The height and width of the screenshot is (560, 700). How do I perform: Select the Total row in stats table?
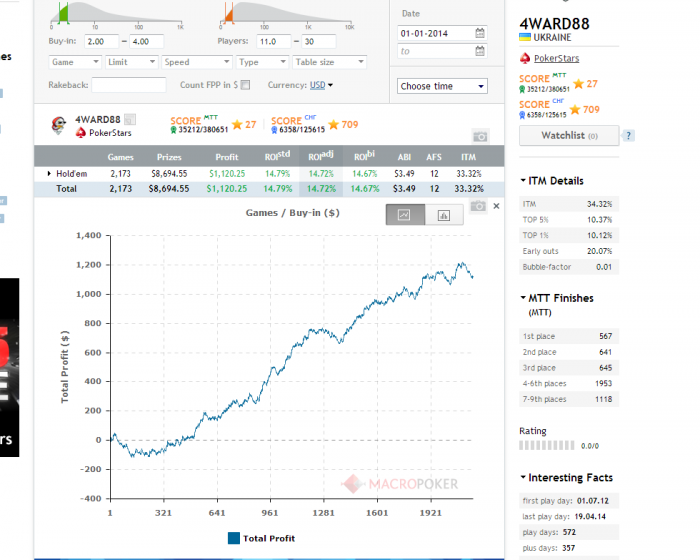pos(269,189)
